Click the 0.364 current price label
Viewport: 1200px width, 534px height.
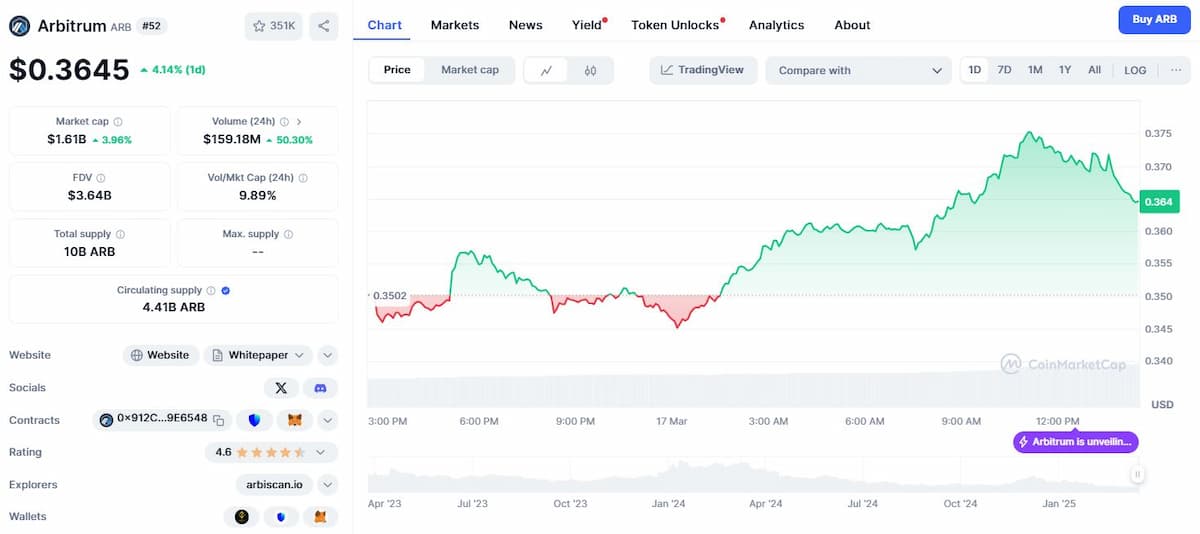pos(1158,202)
